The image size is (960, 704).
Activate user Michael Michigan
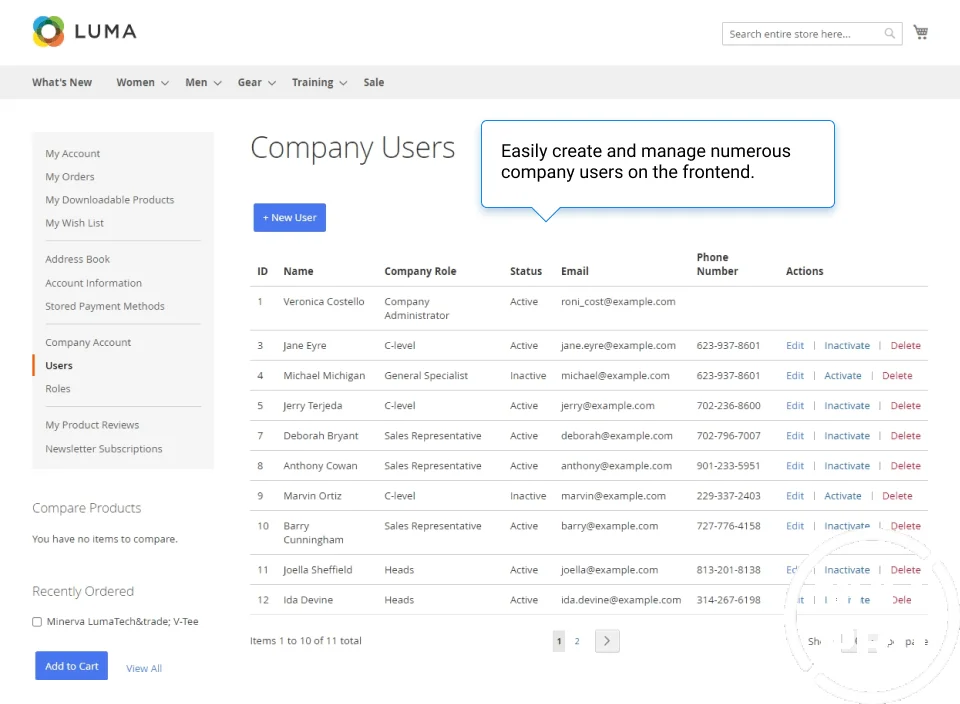842,376
